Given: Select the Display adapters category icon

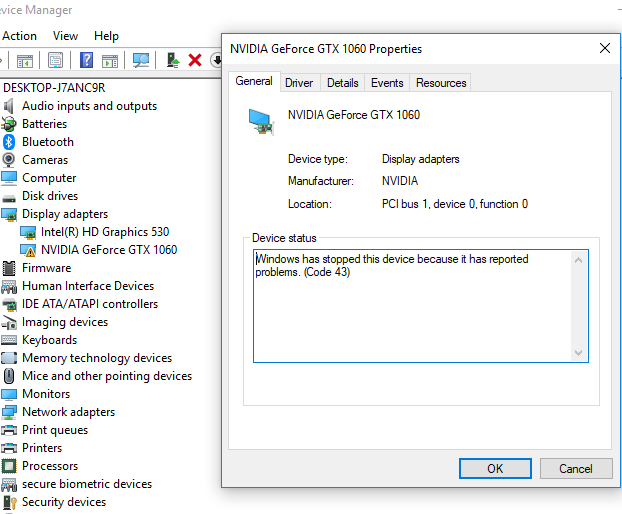Looking at the screenshot, I should 9,214.
